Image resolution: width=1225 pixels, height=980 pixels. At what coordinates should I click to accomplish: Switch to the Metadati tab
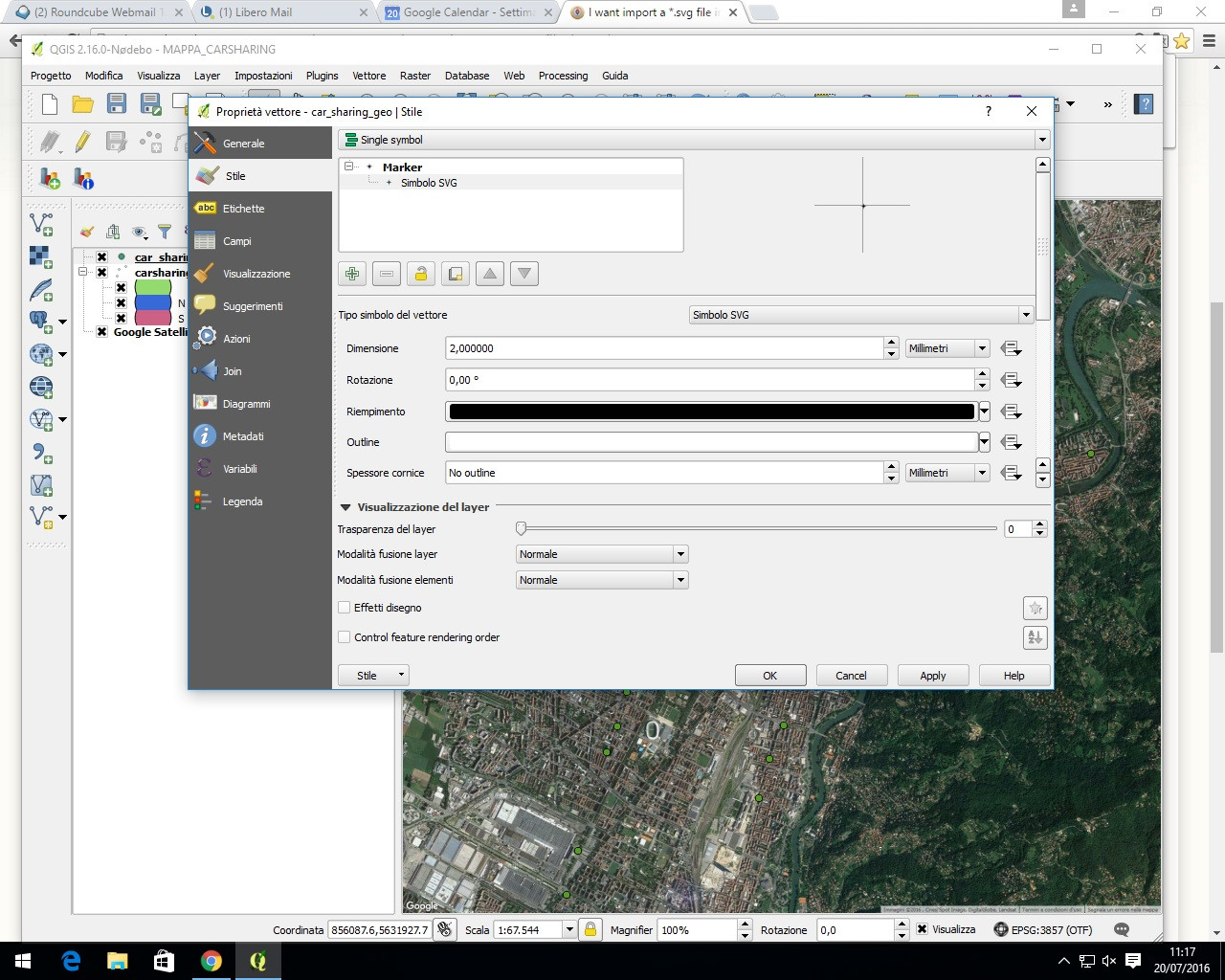coord(260,436)
